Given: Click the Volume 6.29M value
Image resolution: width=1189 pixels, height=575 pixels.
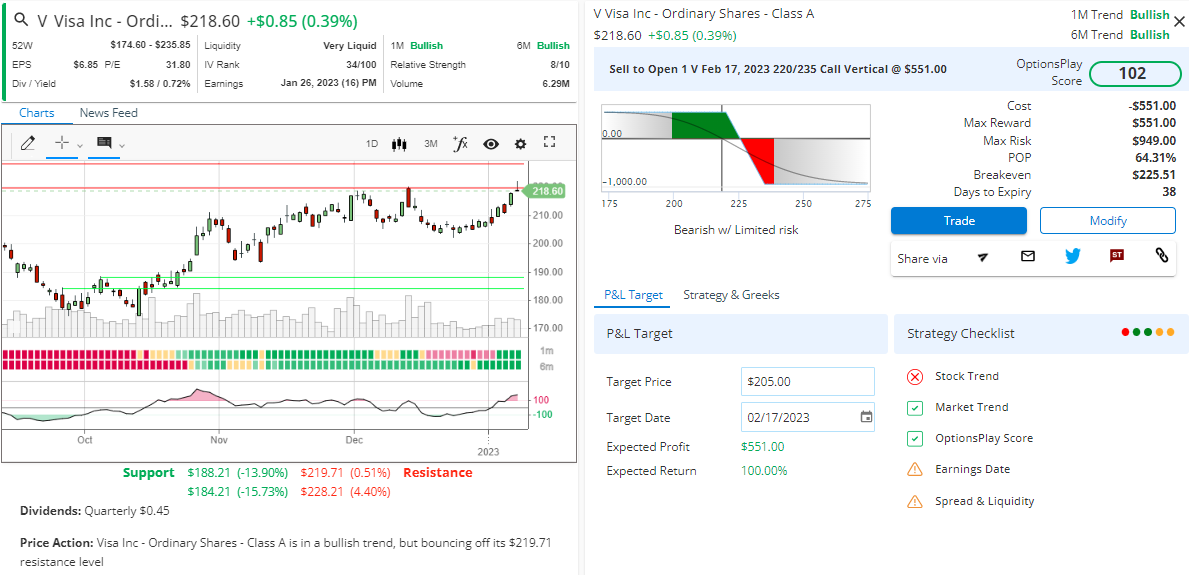Looking at the screenshot, I should (556, 83).
